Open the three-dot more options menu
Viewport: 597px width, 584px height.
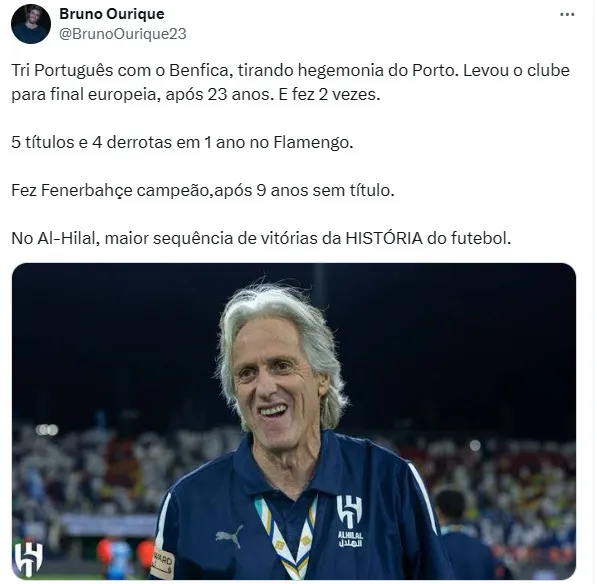click(567, 14)
